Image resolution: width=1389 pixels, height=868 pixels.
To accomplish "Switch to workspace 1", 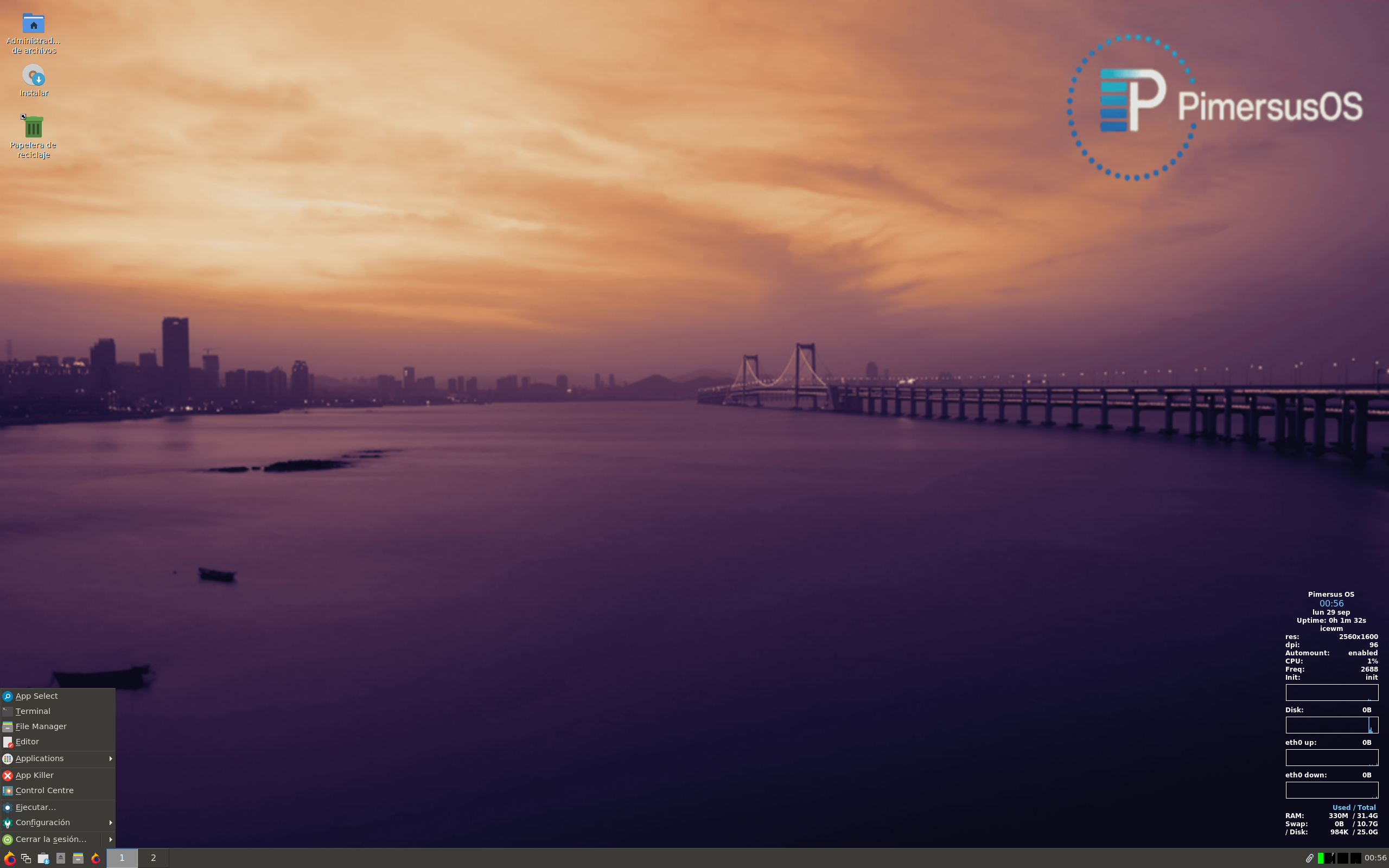I will [122, 858].
